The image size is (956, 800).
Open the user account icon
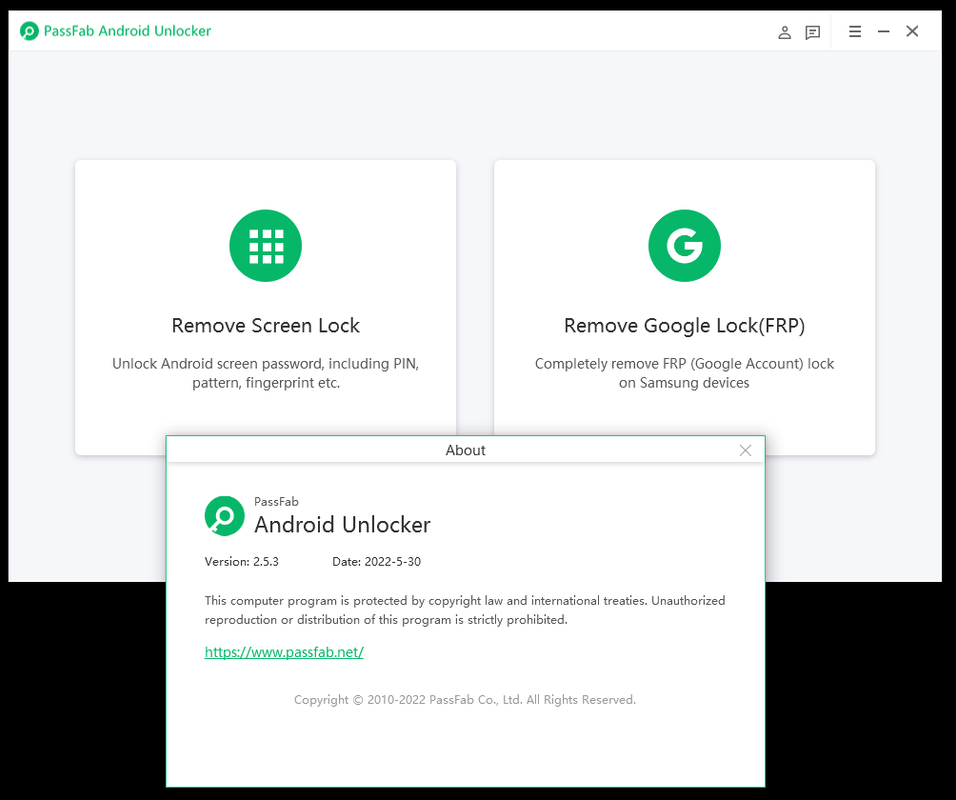coord(784,32)
